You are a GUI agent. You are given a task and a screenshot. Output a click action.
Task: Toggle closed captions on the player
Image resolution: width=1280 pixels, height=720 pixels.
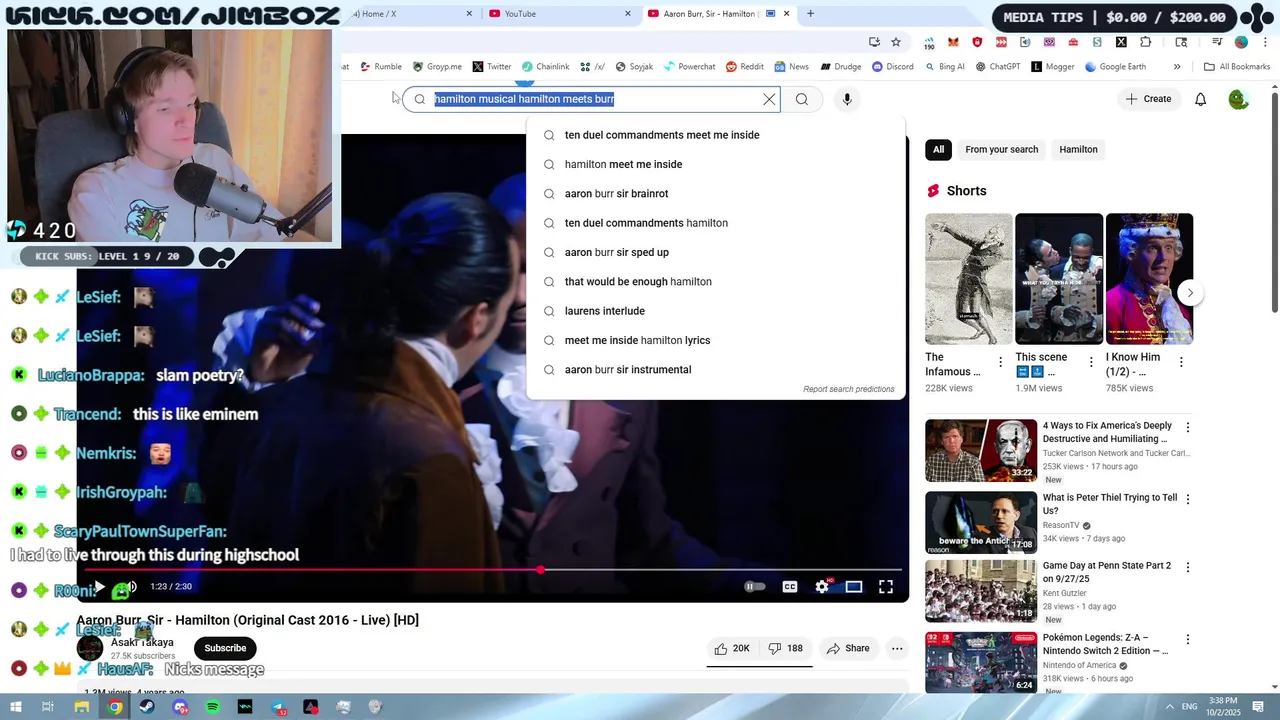(x=790, y=587)
